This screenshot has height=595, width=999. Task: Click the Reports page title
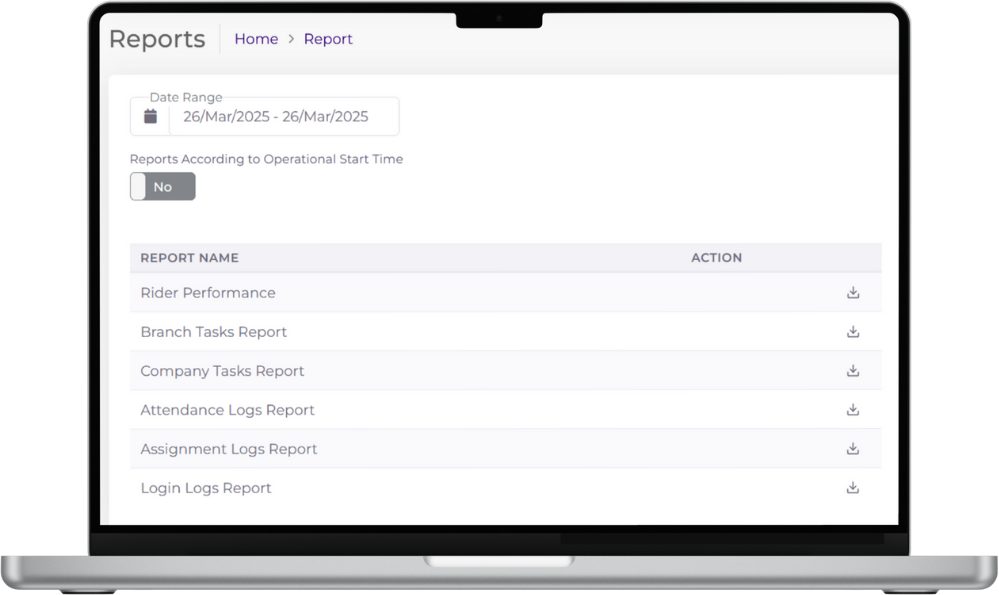tap(157, 39)
